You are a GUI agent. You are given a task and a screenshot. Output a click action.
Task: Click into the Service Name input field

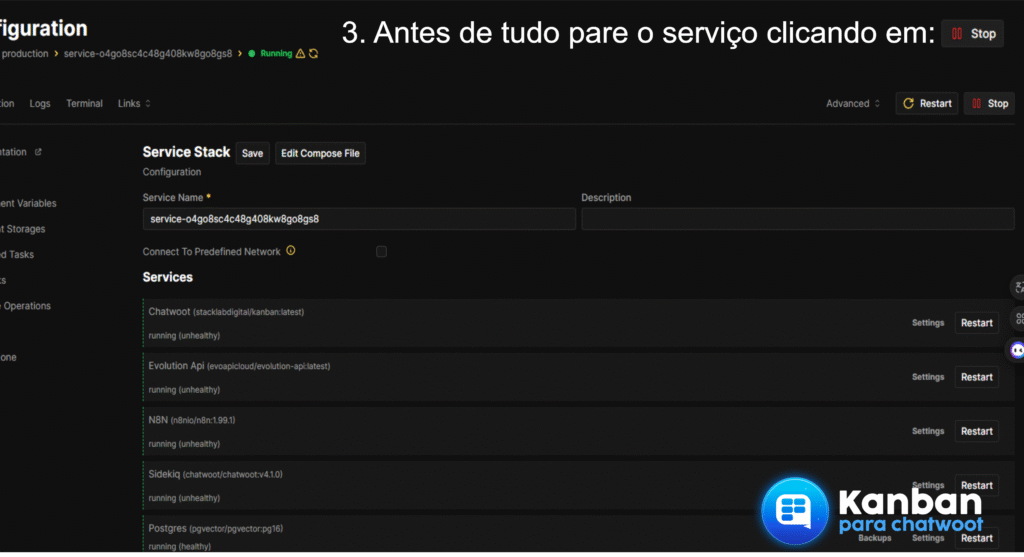[x=359, y=219]
